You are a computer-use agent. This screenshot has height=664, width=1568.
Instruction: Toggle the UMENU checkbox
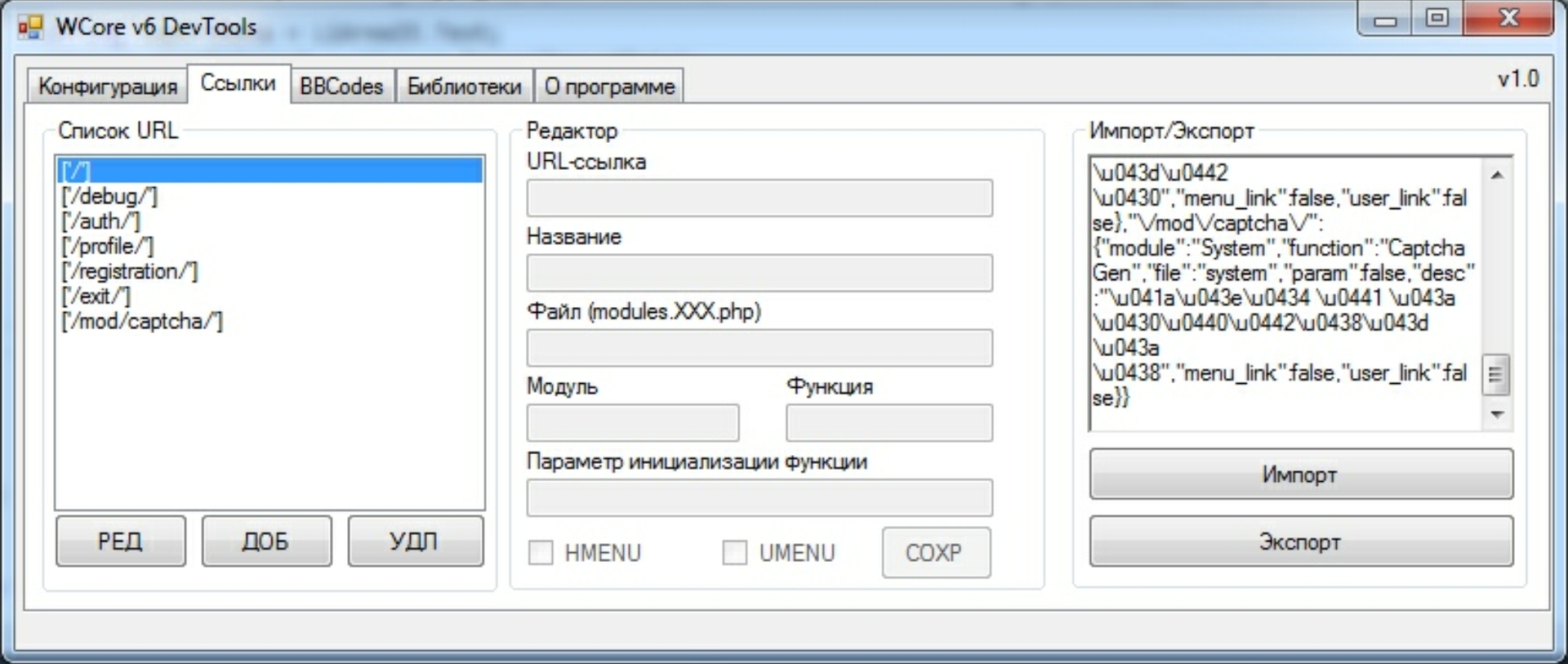pyautogui.click(x=735, y=553)
